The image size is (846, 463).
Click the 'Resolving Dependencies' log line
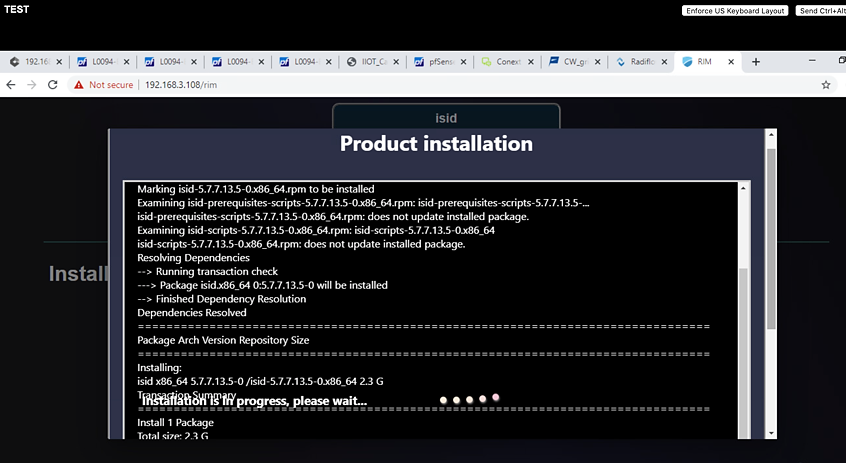[x=193, y=258]
